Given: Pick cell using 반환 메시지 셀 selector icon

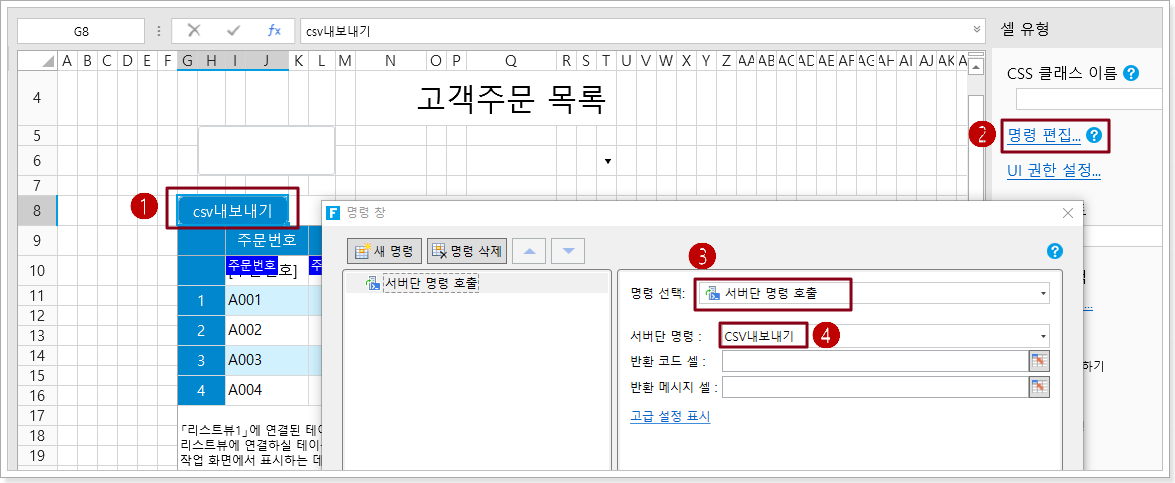Looking at the screenshot, I should tap(1040, 386).
